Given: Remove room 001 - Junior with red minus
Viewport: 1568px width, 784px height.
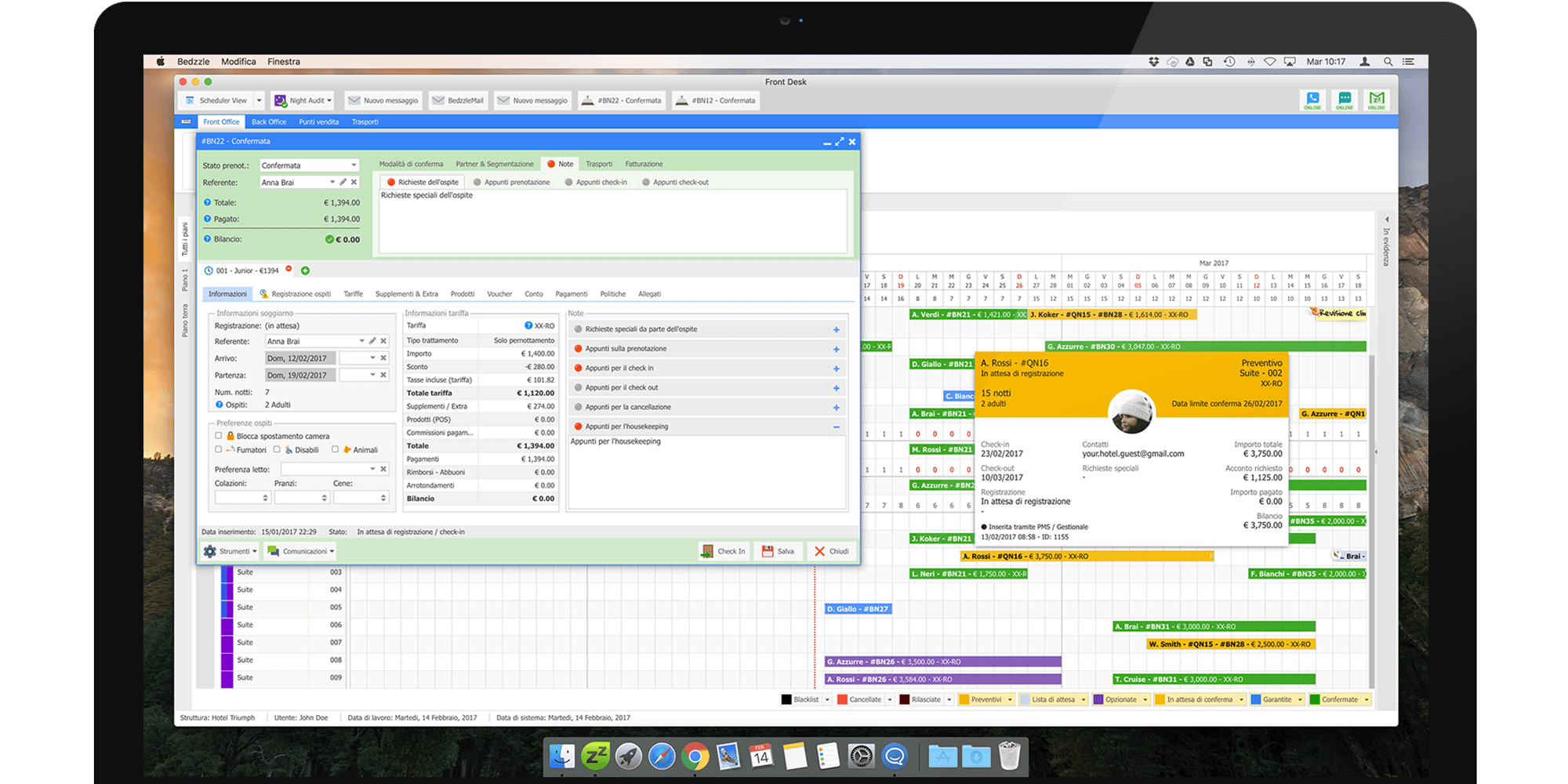Looking at the screenshot, I should coord(289,269).
